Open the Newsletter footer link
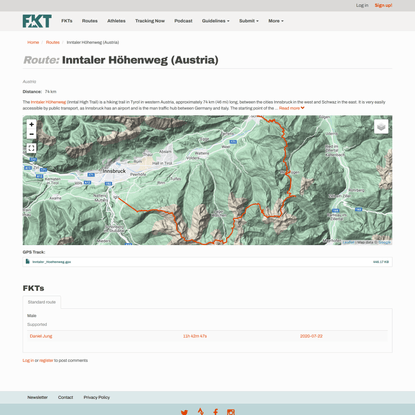This screenshot has width=415, height=415. pos(37,397)
